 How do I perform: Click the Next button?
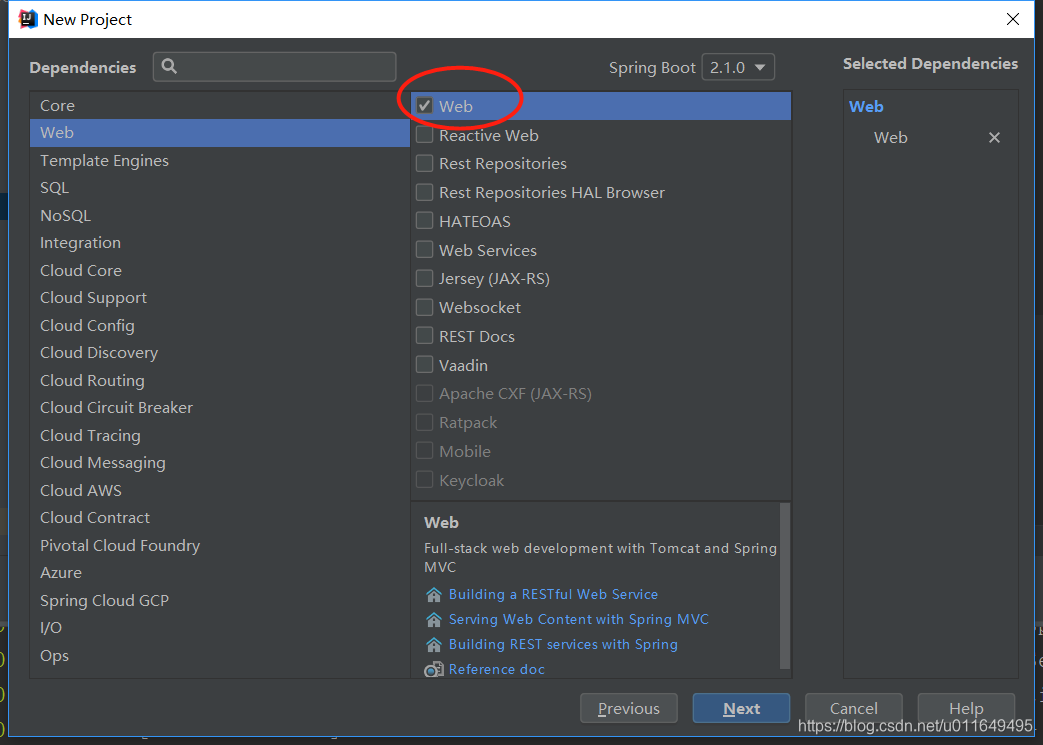pyautogui.click(x=741, y=708)
